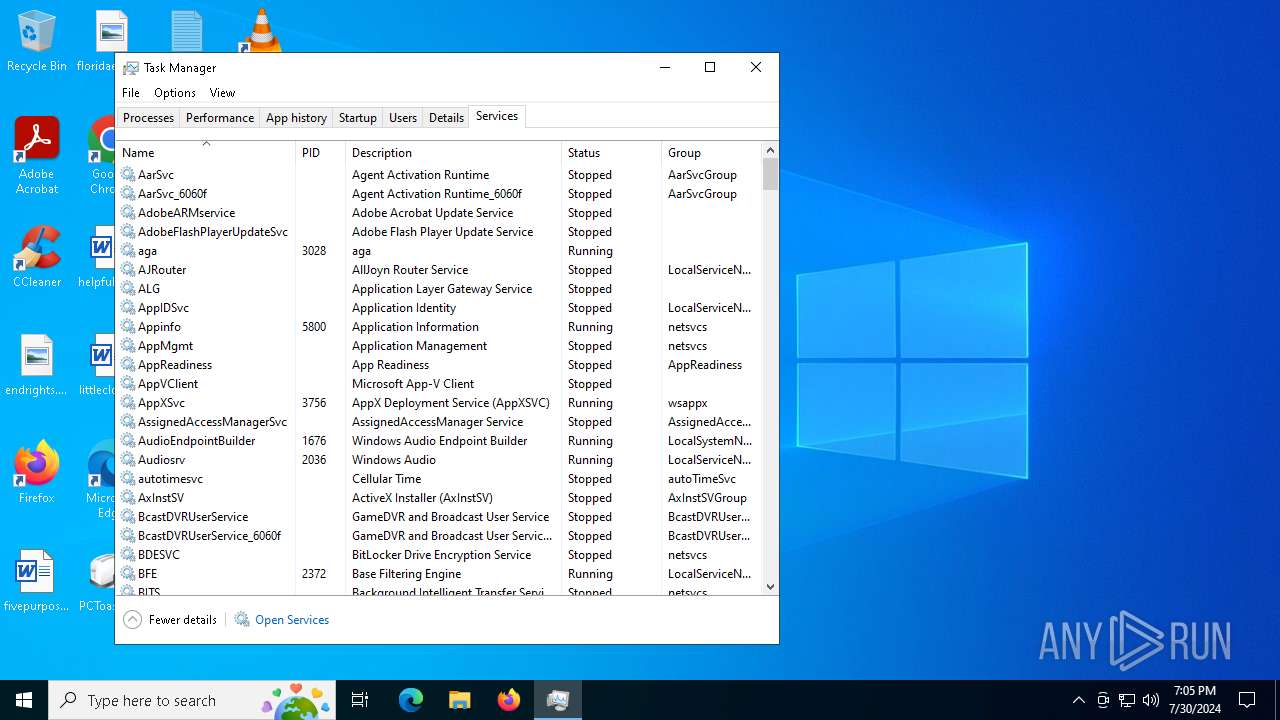Click the services list scrollbar up arrow

coord(770,150)
